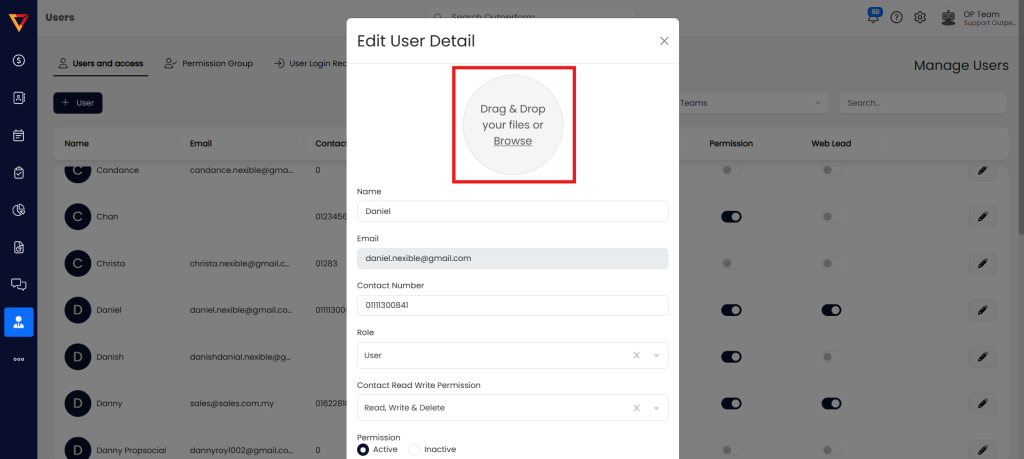Click the pencil edit icon for Chan
The width and height of the screenshot is (1024, 459).
tap(982, 216)
